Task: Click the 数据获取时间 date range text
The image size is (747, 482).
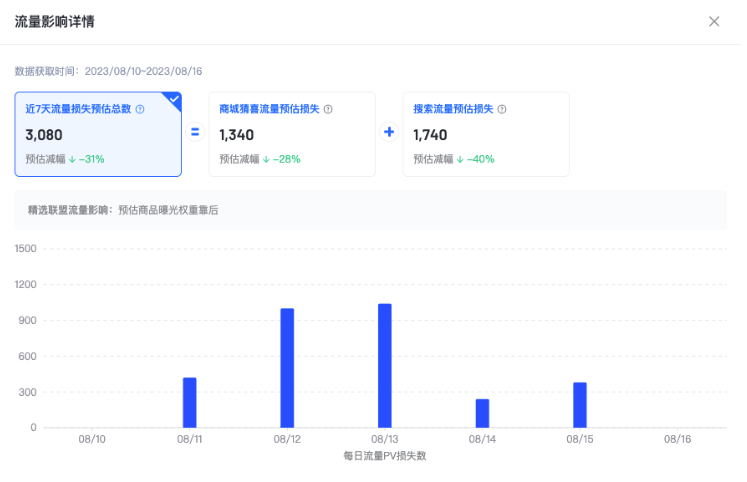Action: [x=108, y=71]
